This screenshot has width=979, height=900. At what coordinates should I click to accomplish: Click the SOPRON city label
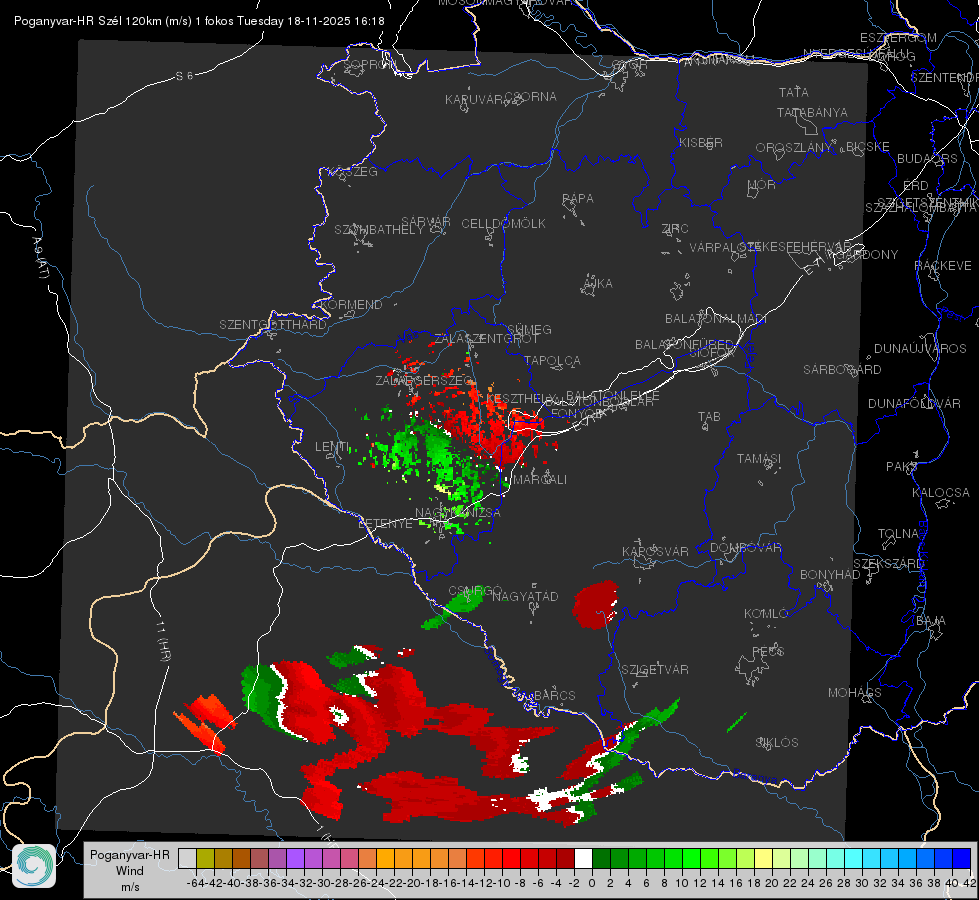click(x=369, y=64)
